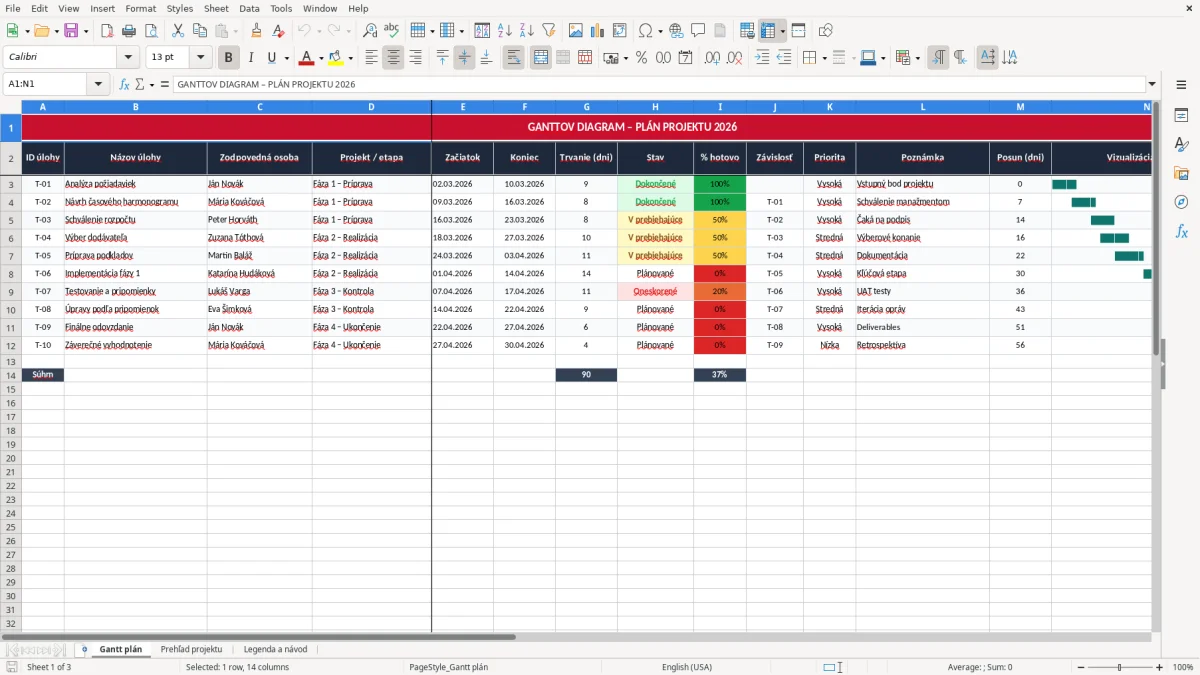
Task: Click the Format as Percent icon
Action: 641,58
